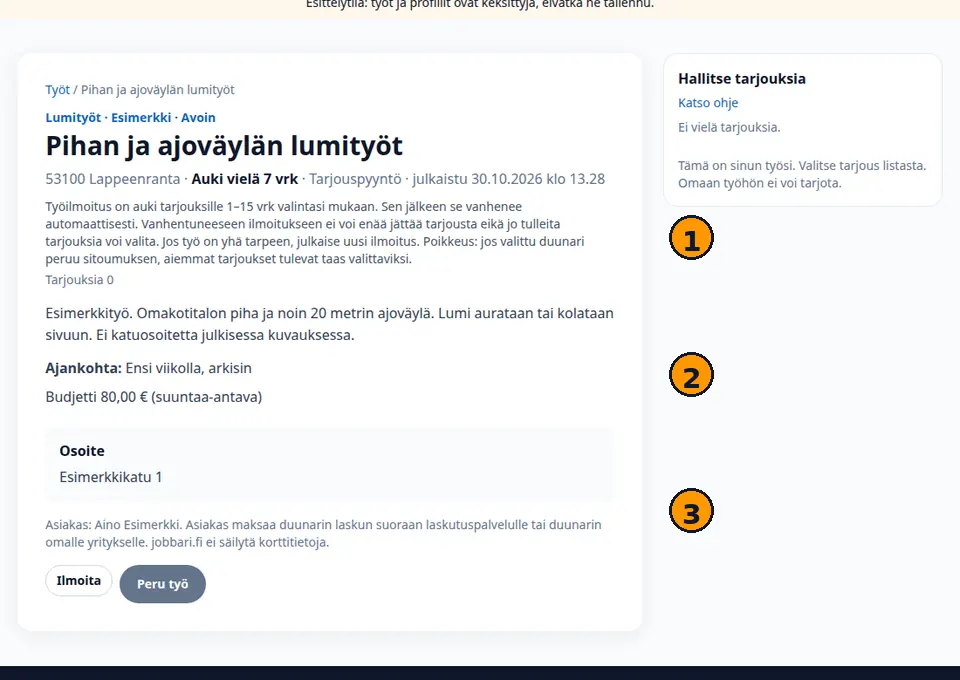
Task: Click the address Esimerkkikatu 1
Action: pos(111,477)
